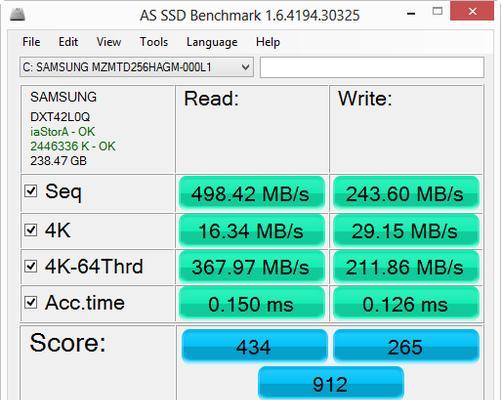
Task: Click the AS SSD drive icon in title bar
Action: click(x=17, y=14)
